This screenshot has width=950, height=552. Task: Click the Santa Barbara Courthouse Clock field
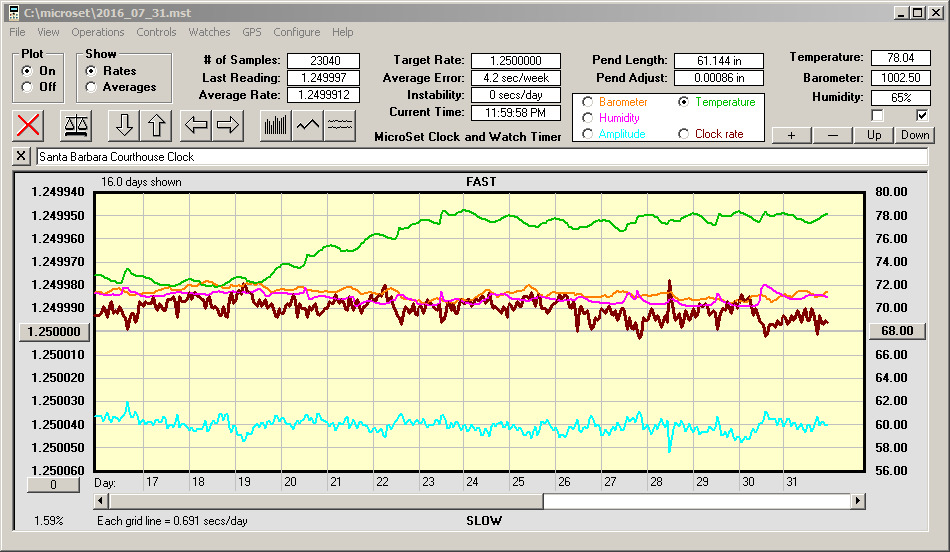point(482,156)
